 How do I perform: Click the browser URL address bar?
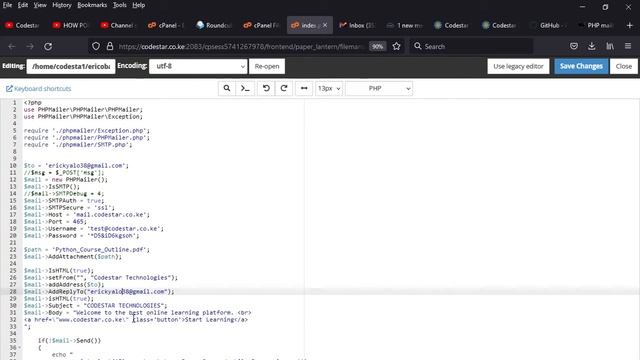pyautogui.click(x=241, y=47)
